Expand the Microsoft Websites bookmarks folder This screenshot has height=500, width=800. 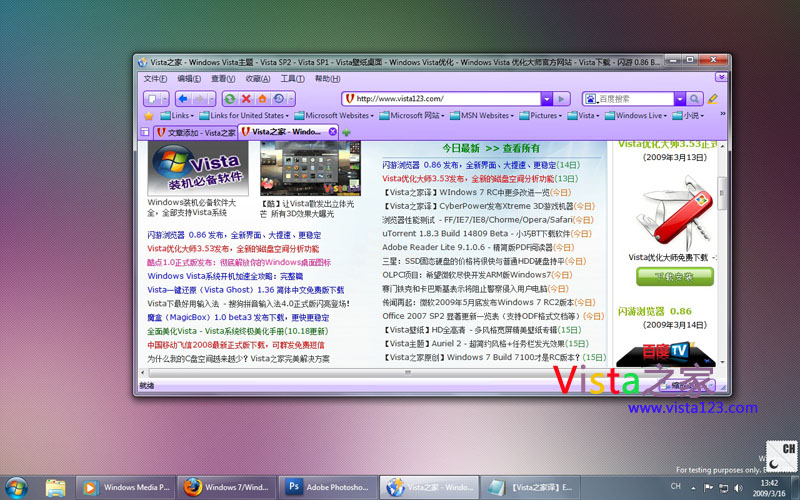point(339,116)
